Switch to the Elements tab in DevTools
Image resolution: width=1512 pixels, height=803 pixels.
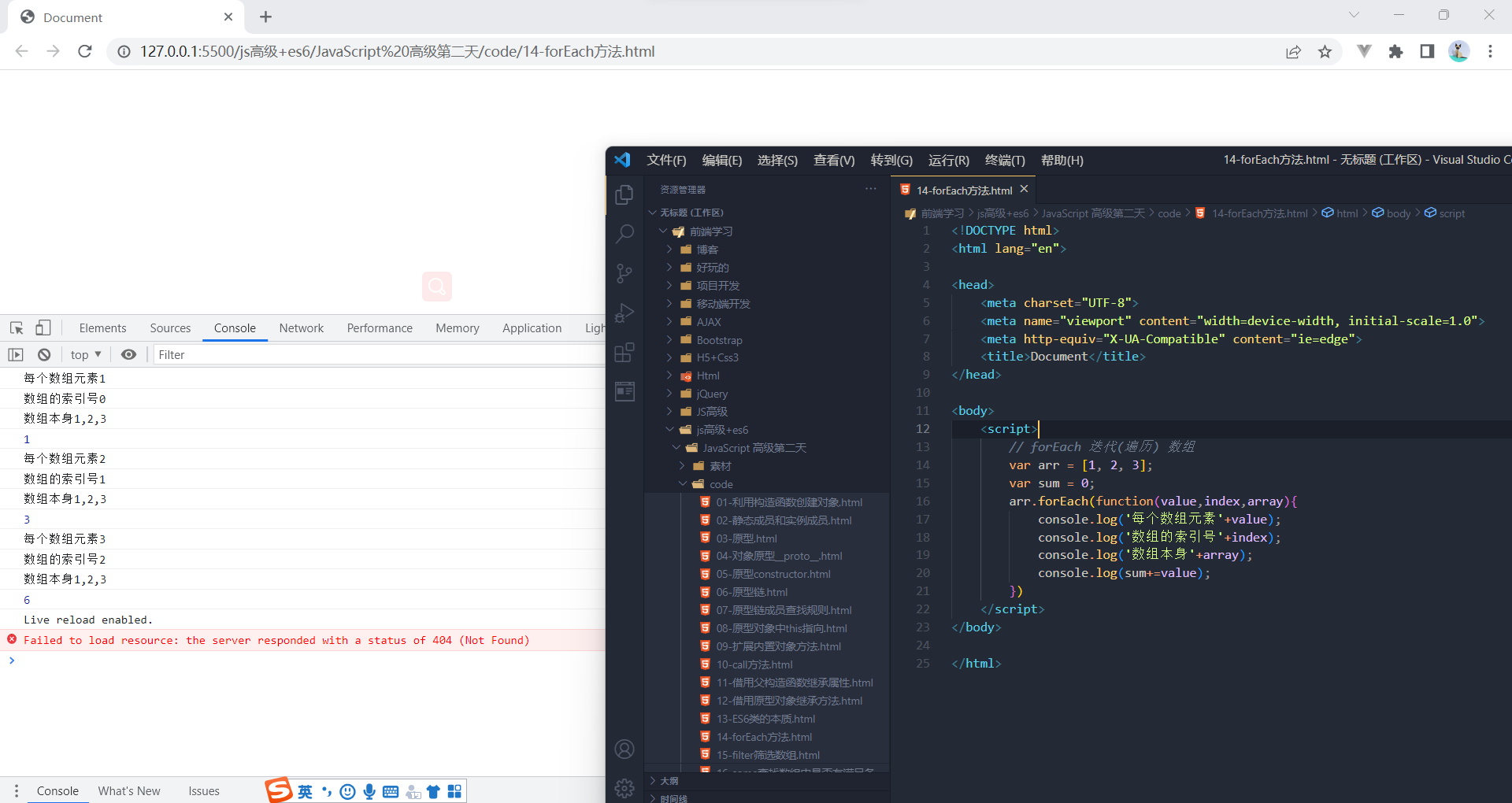tap(102, 327)
